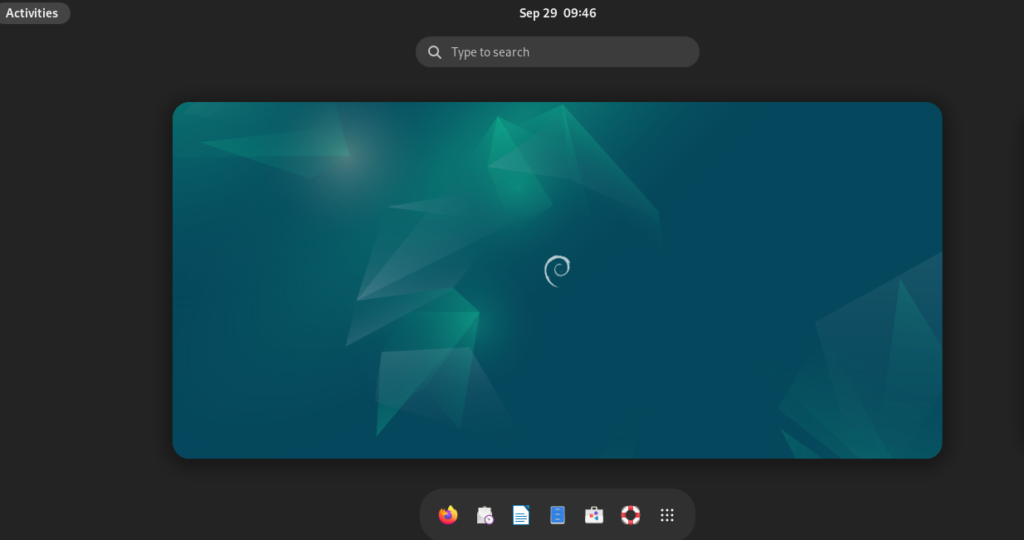Open the Files manager icon
Screen dimensions: 1024x540
click(558, 515)
